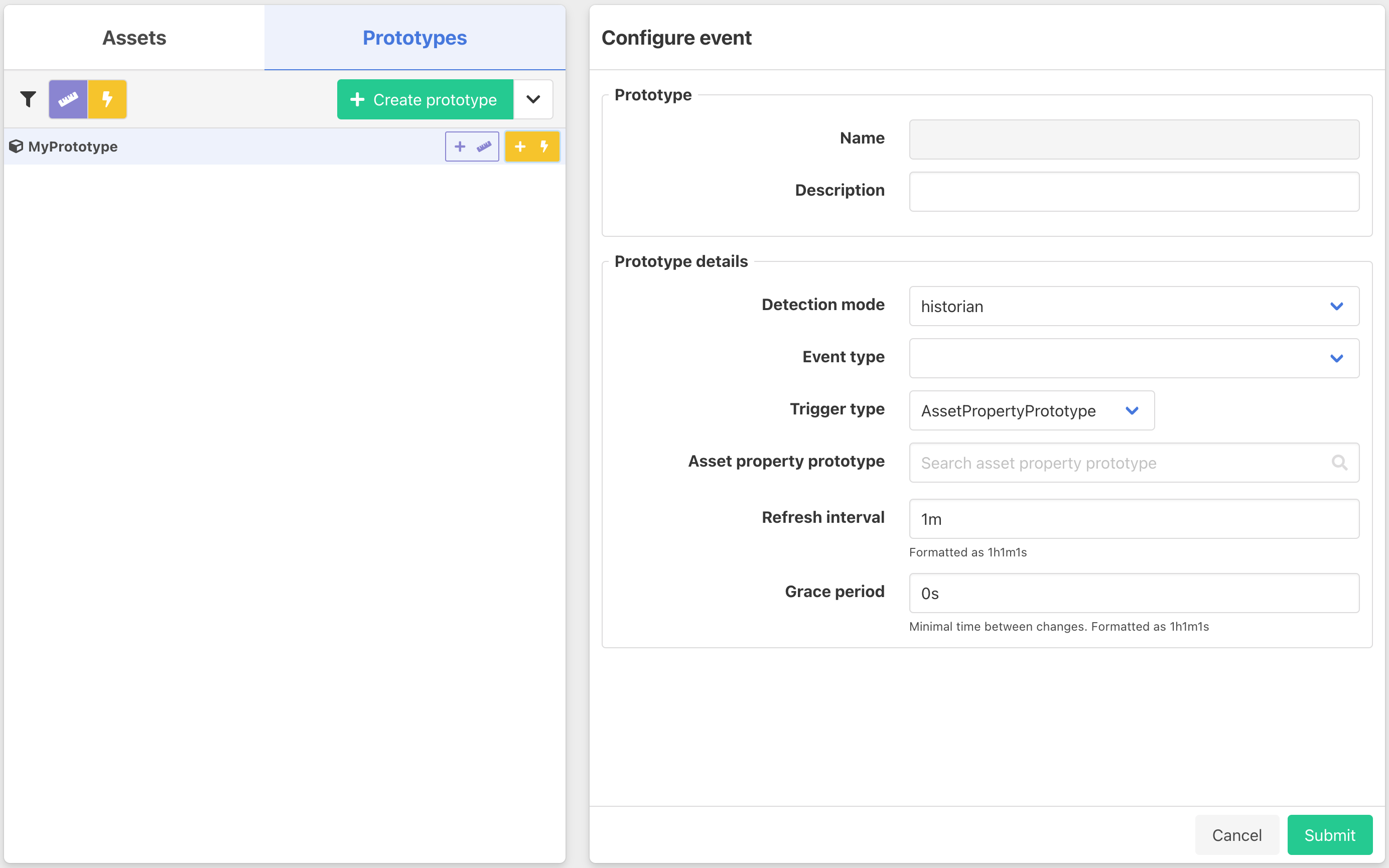Edit the Grace period field
The image size is (1389, 868).
click(1134, 593)
